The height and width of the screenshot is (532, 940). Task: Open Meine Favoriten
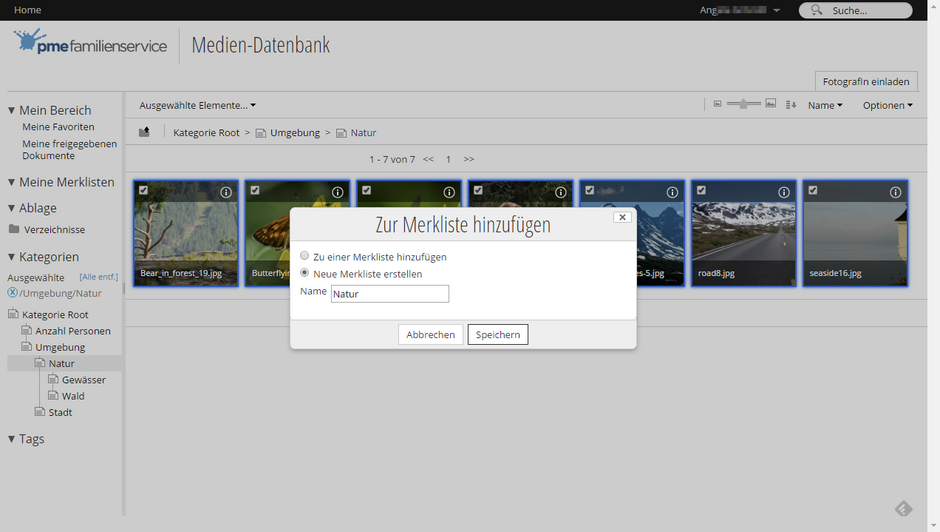tap(58, 127)
